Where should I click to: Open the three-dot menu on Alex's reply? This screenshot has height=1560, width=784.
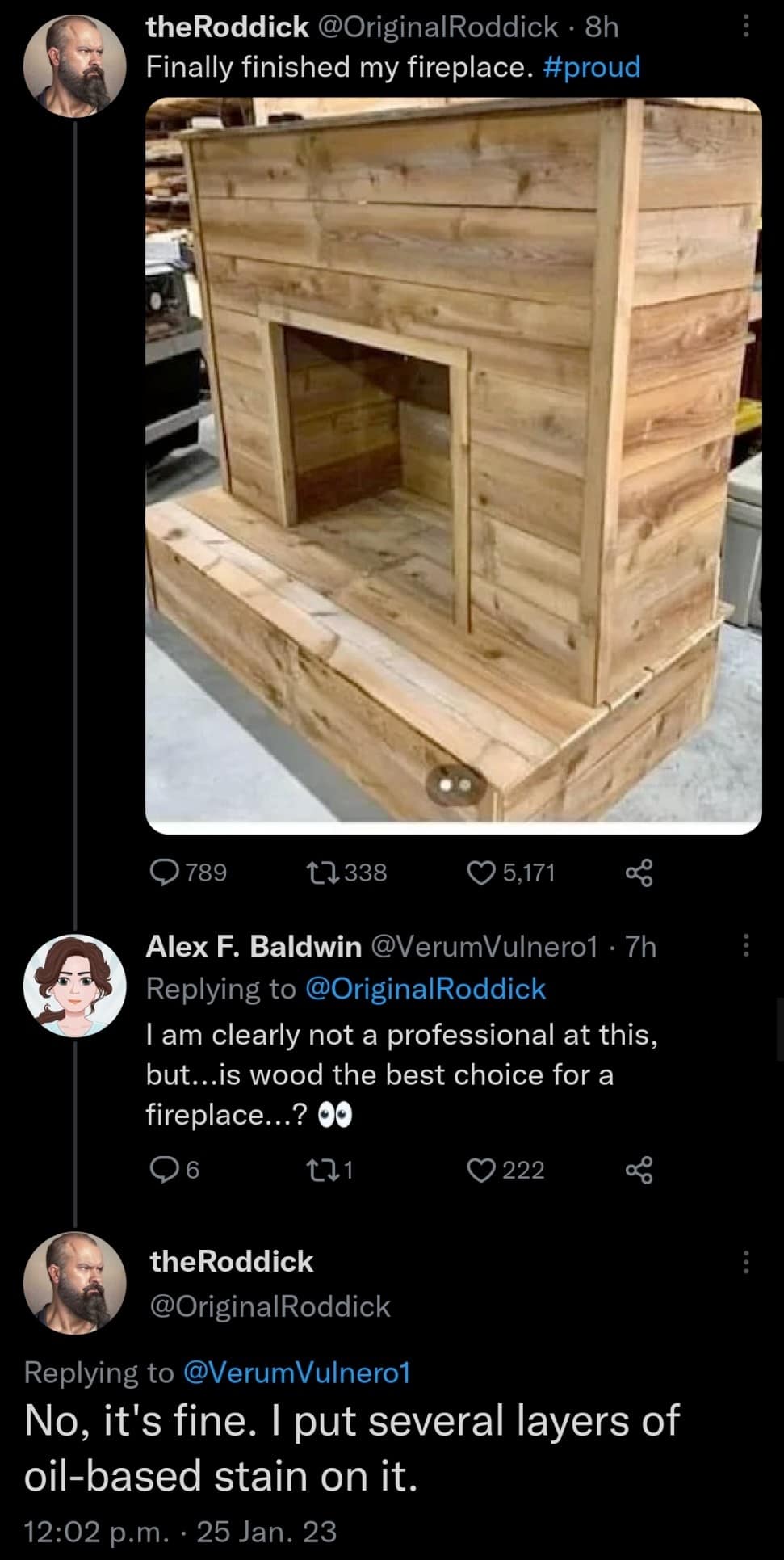coord(747,945)
